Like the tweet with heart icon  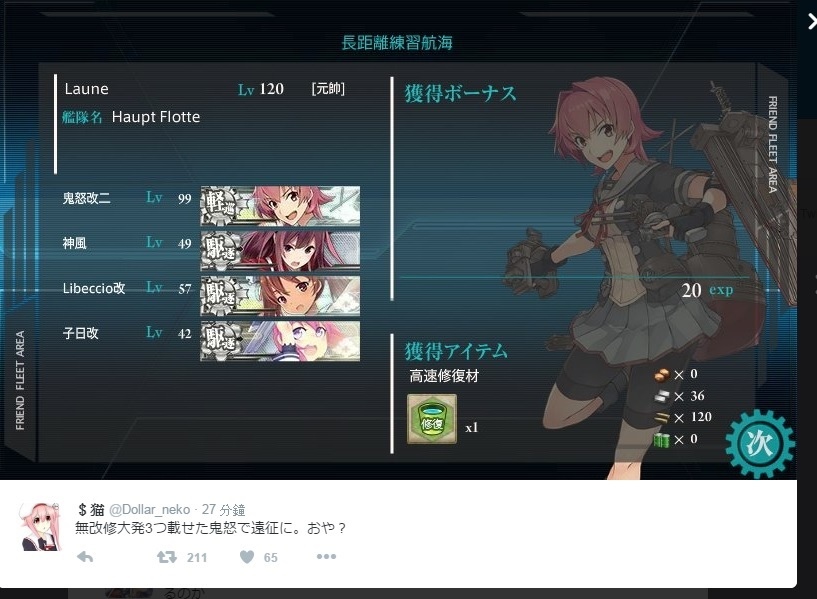247,557
